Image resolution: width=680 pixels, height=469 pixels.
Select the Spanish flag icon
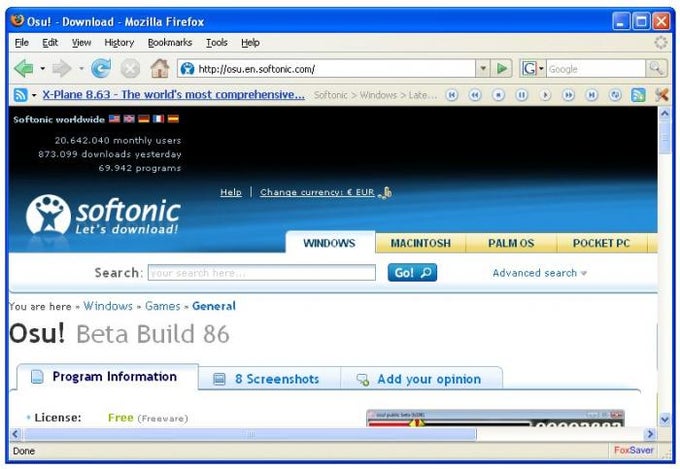[x=173, y=118]
